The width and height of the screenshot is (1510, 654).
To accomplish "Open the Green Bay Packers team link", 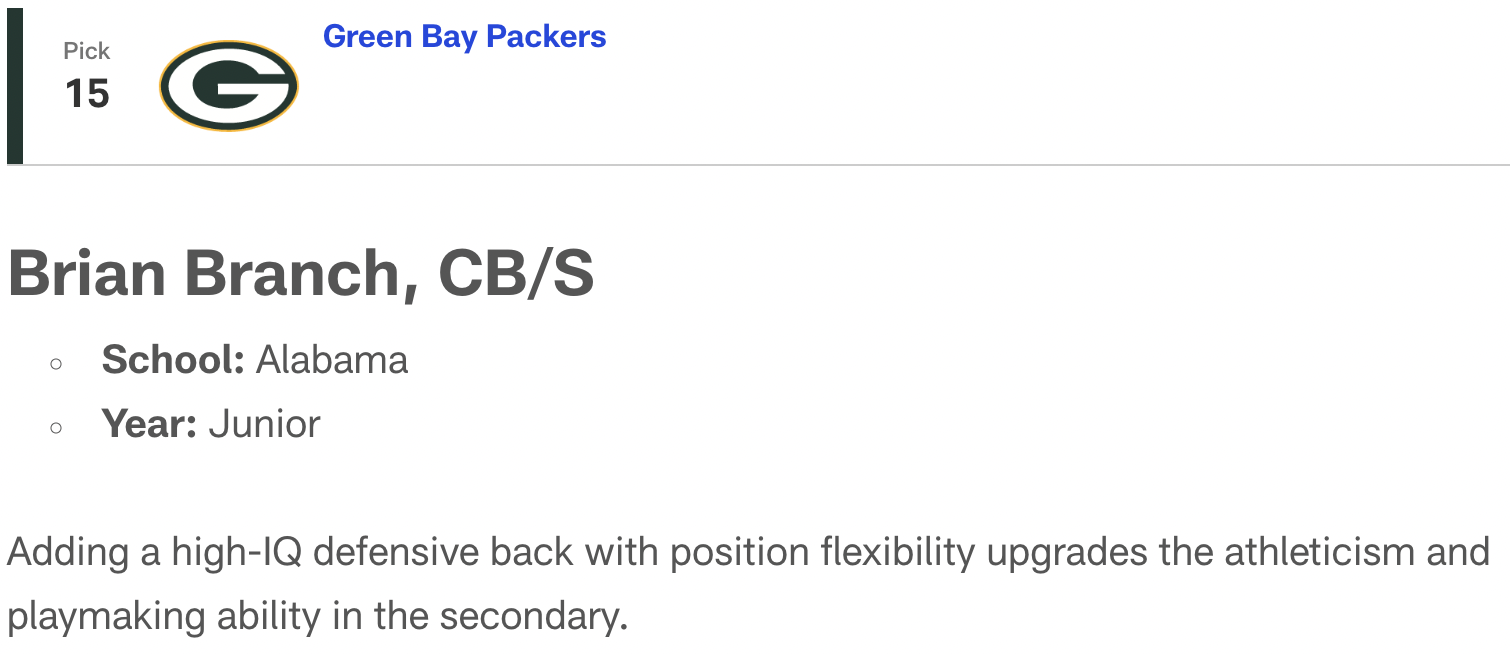I will point(464,37).
